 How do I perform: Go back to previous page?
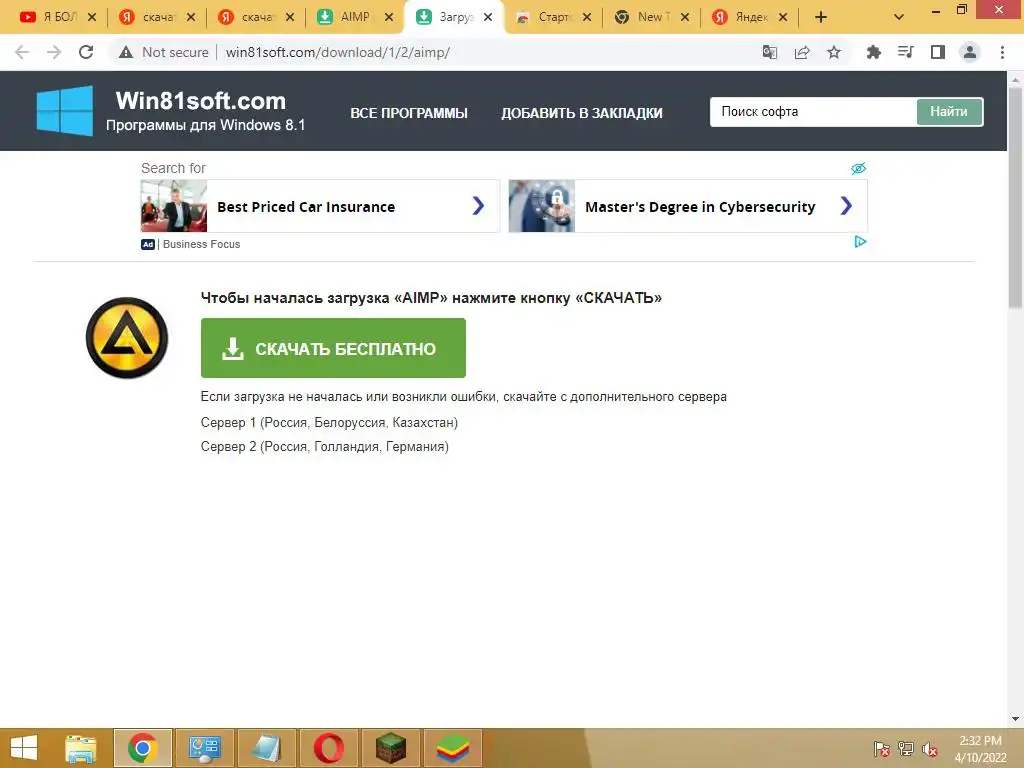pyautogui.click(x=22, y=52)
